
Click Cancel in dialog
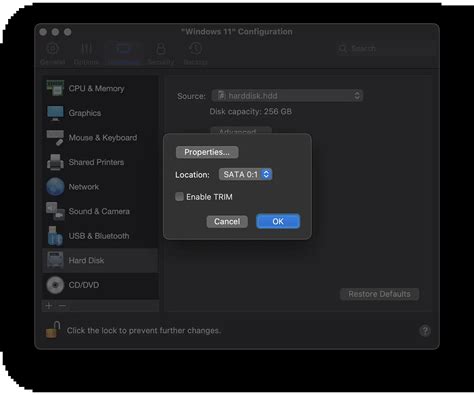[227, 222]
